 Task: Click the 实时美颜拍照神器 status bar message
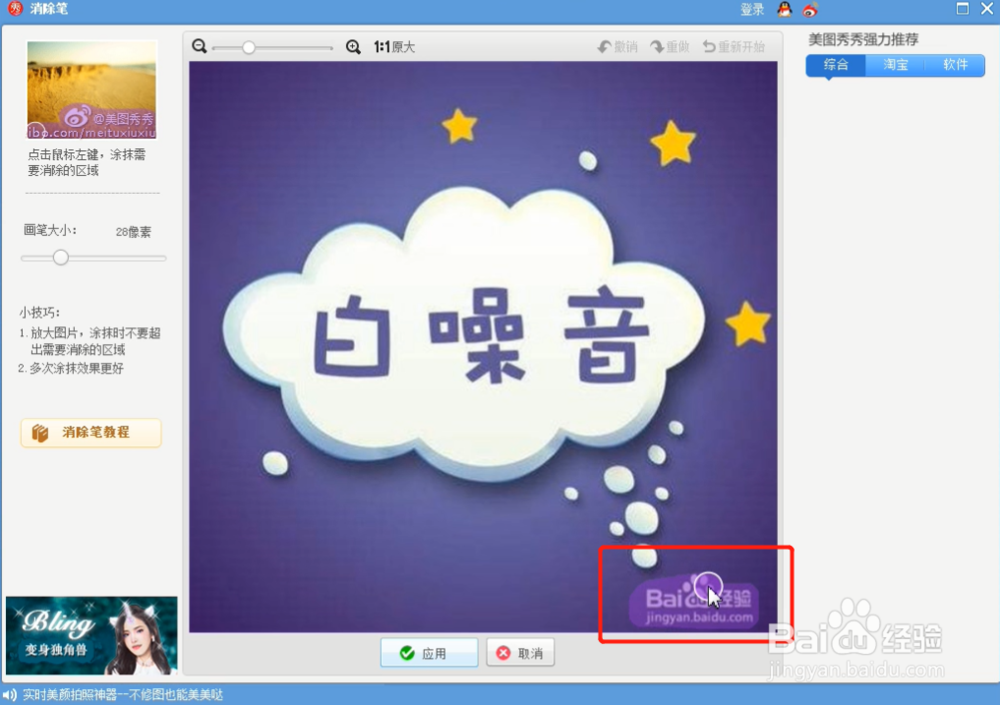pos(123,694)
